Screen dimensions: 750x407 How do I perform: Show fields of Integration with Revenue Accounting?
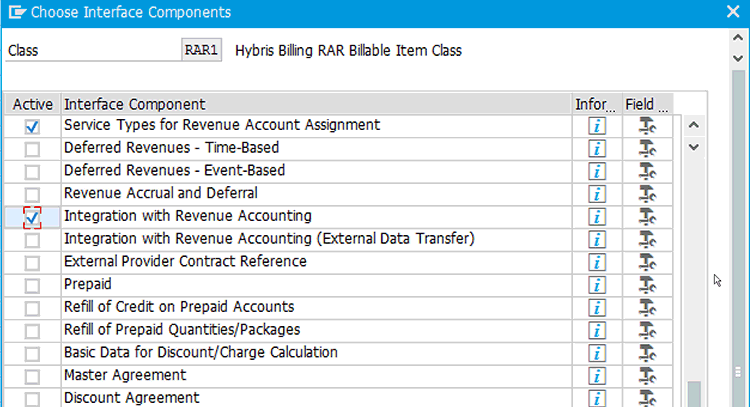[x=645, y=217]
